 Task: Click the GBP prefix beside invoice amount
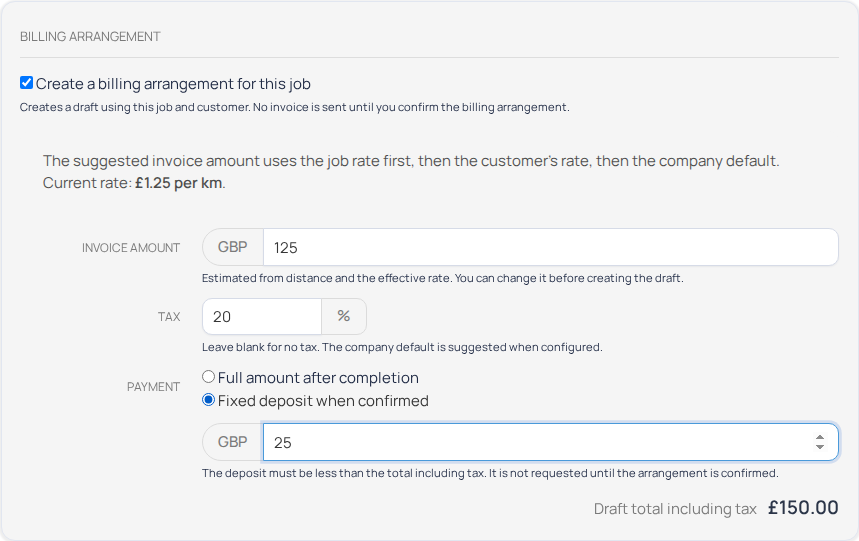[x=233, y=248]
